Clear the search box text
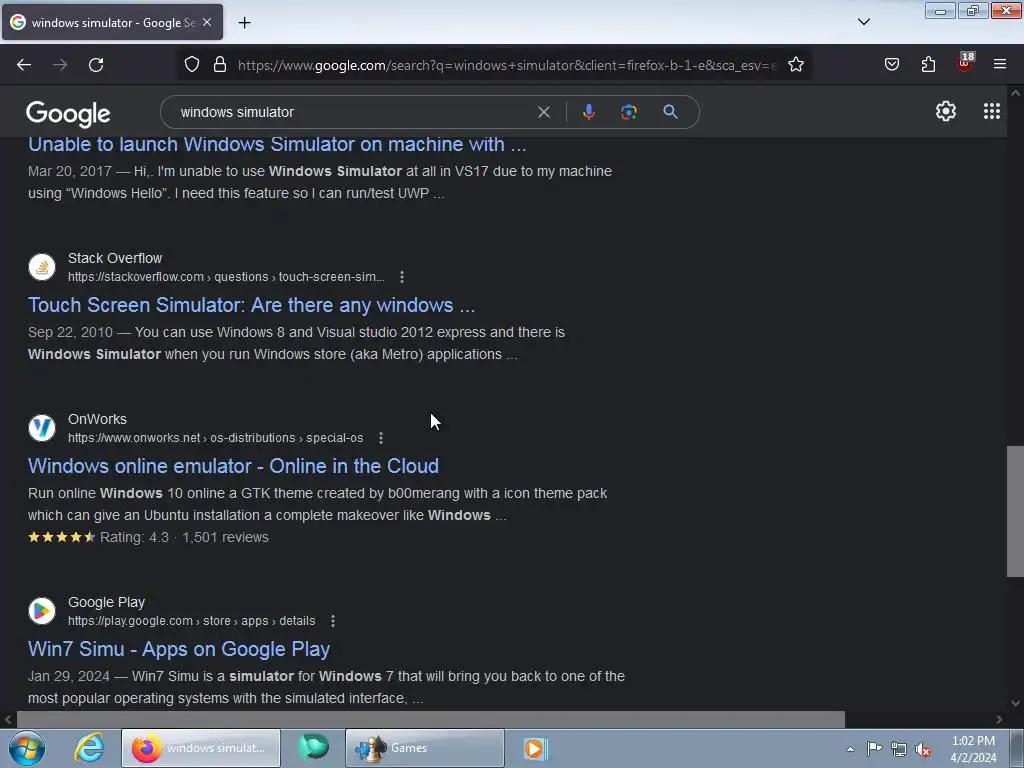1024x768 pixels. click(543, 112)
